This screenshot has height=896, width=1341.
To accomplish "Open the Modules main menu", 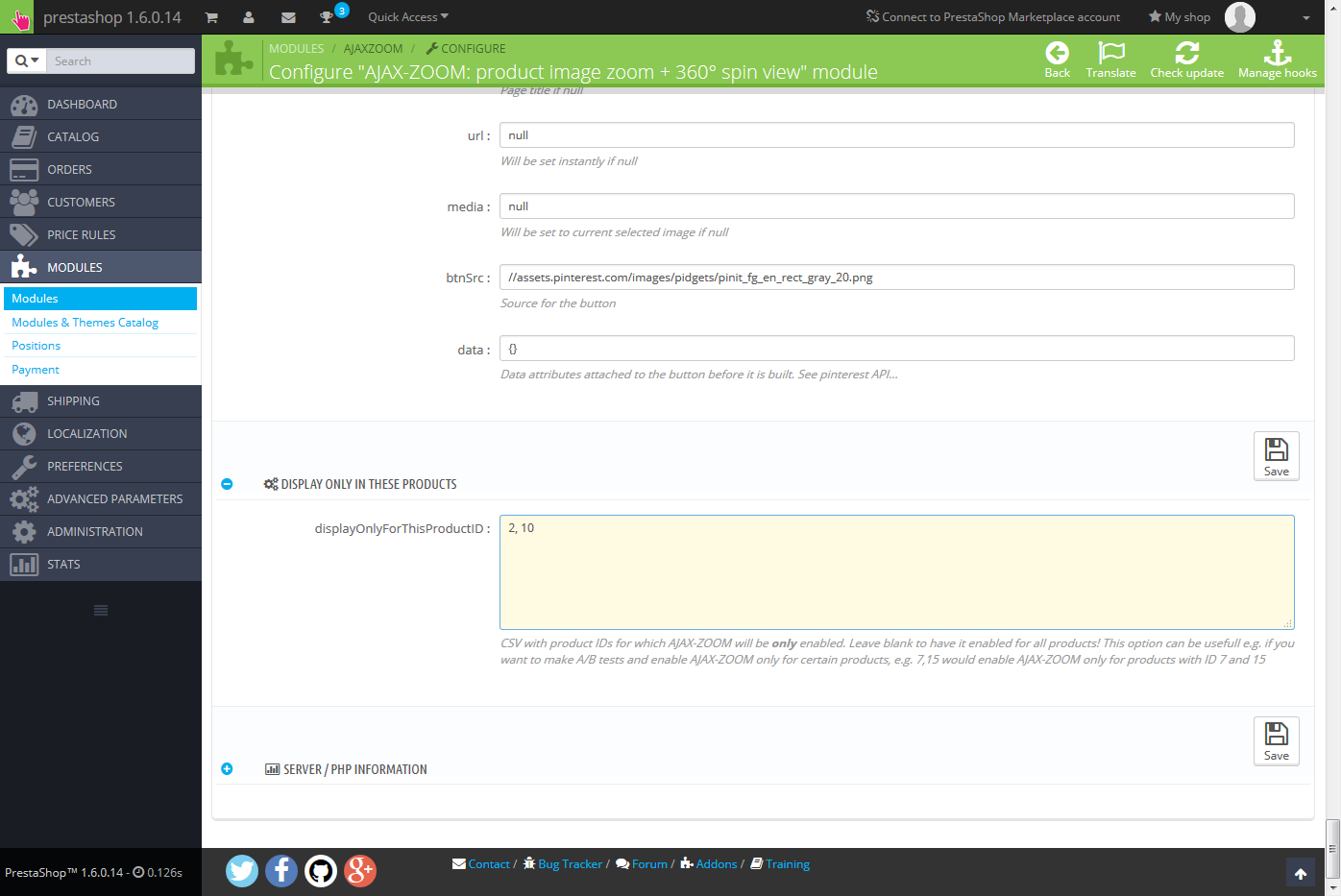I will (x=101, y=267).
